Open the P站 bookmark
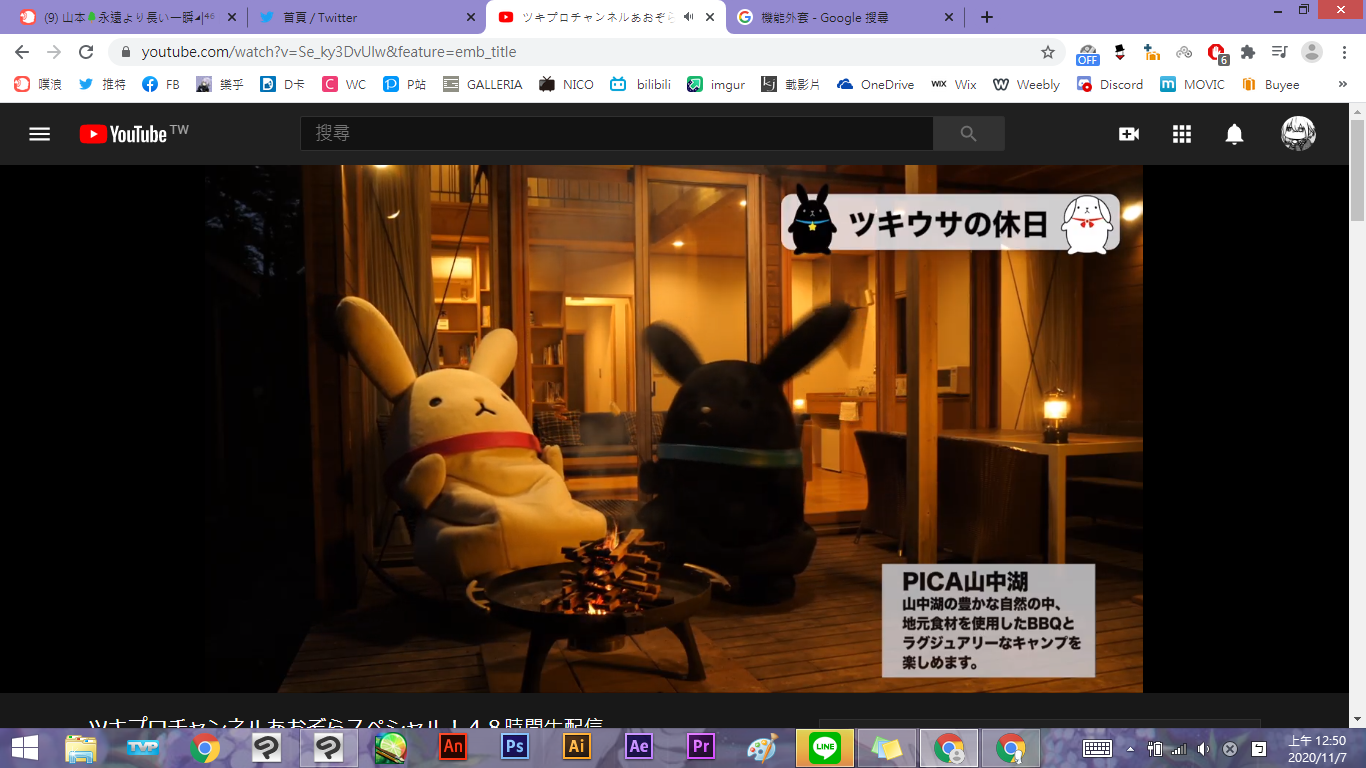1366x768 pixels. 405,85
